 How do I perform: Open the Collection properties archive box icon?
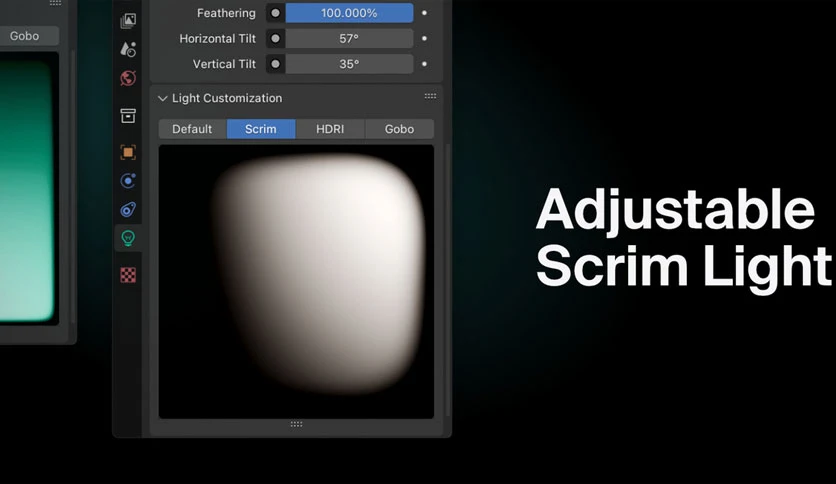128,116
